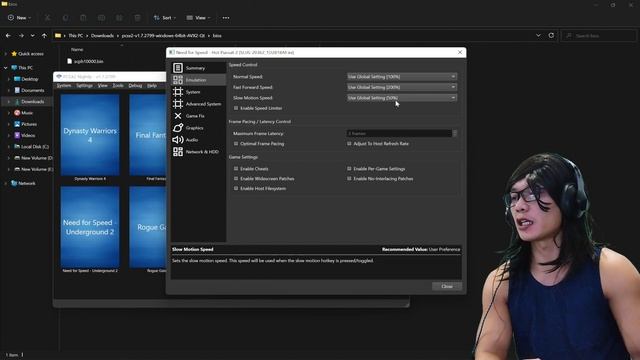This screenshot has width=640, height=360.
Task: Select the Dynasty Warriors 4 game cover
Action: [x=90, y=135]
